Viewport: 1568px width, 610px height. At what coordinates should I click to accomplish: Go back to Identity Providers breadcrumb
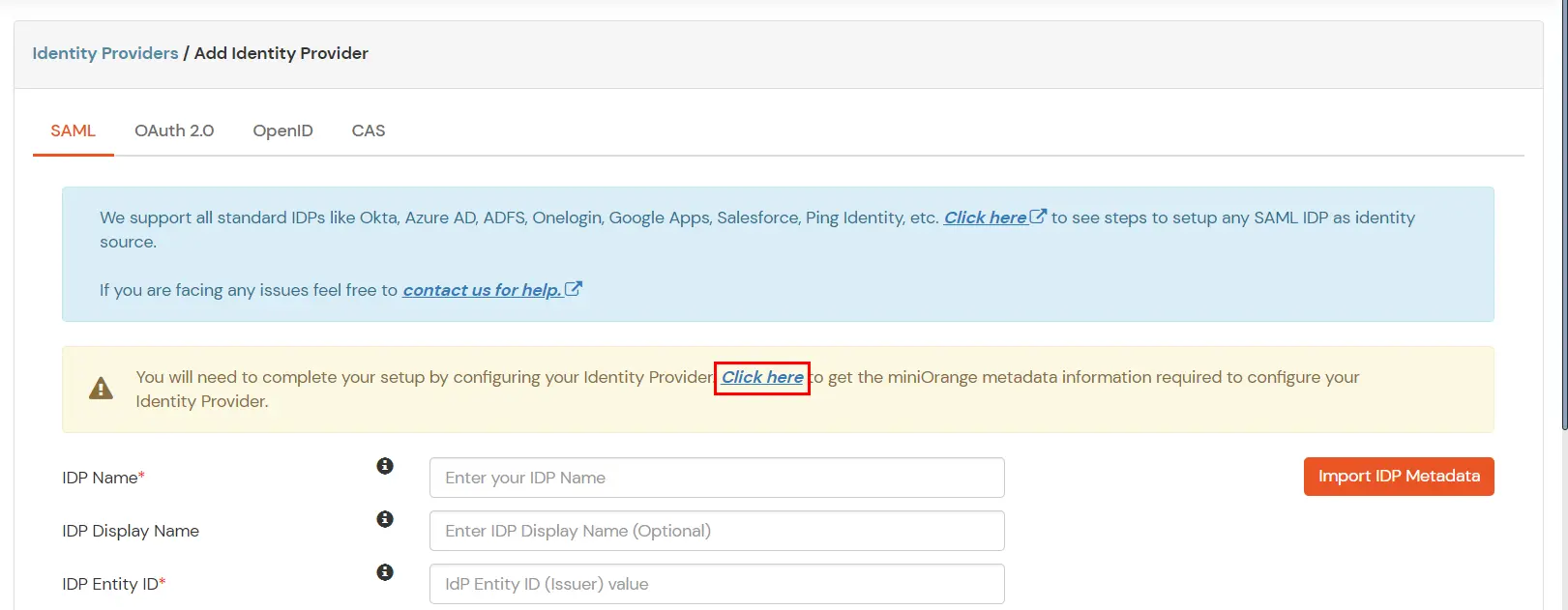pos(105,53)
